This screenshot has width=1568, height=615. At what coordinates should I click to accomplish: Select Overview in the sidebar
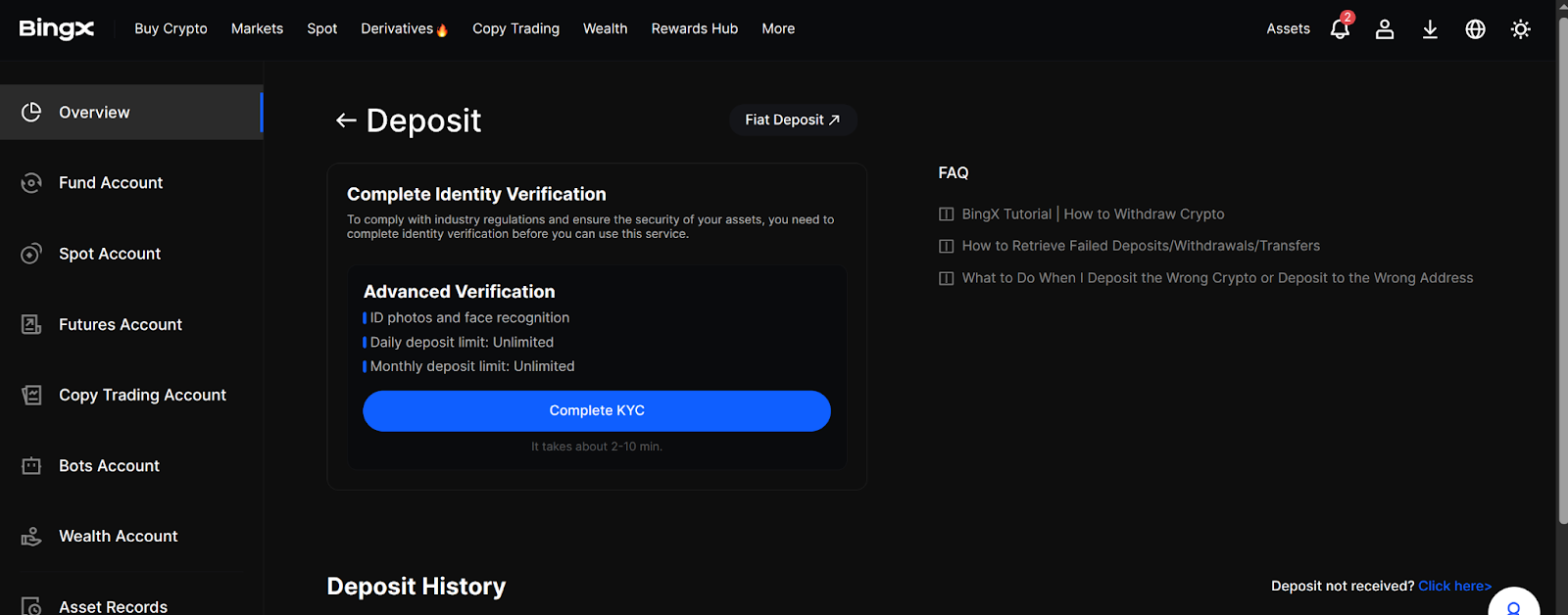point(131,112)
